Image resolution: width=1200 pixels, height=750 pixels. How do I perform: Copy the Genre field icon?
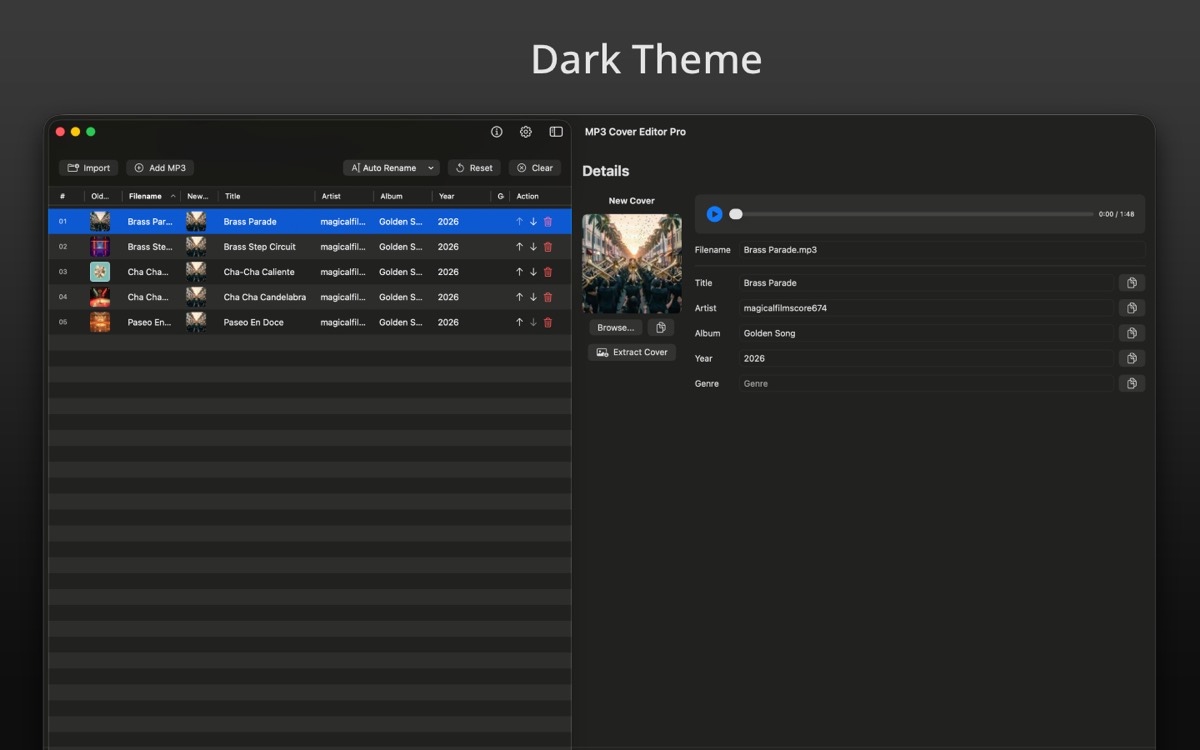[x=1132, y=383]
